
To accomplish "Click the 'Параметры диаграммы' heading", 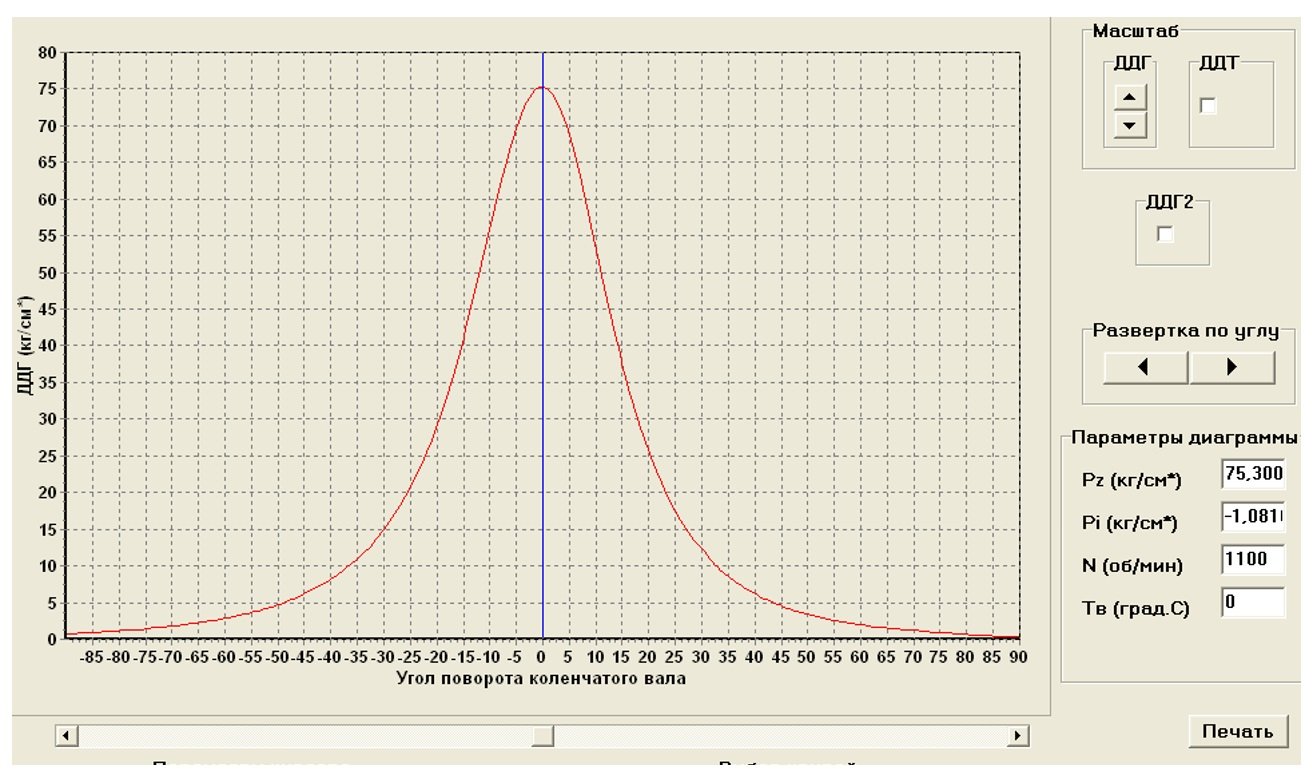I will (x=1184, y=438).
